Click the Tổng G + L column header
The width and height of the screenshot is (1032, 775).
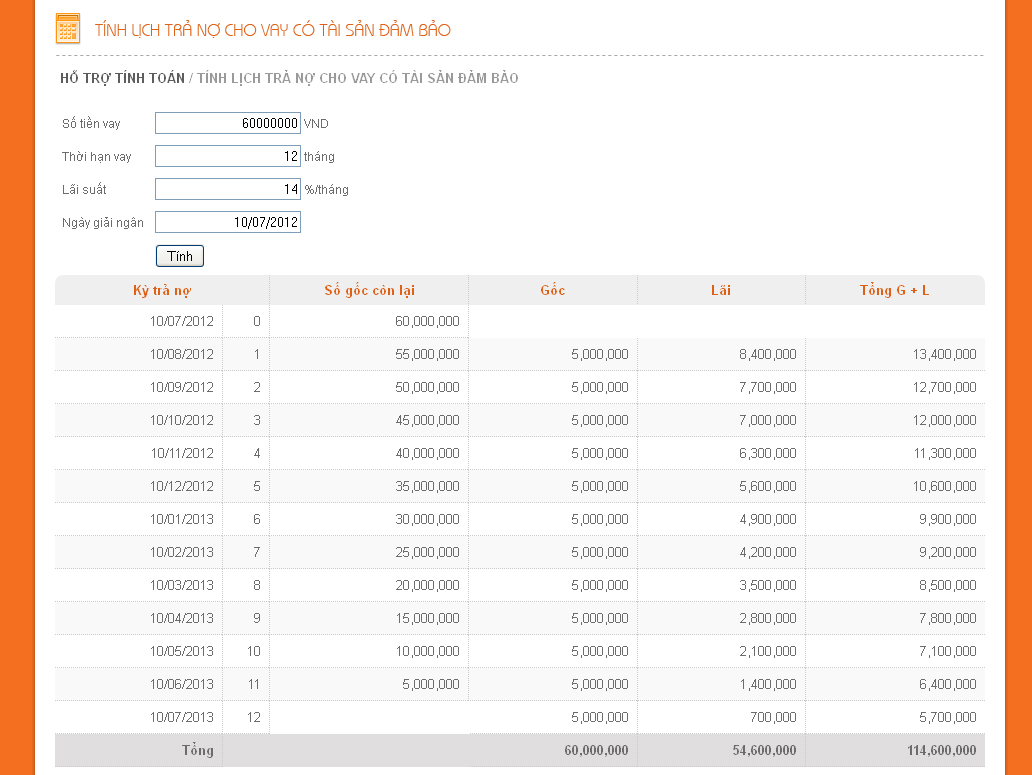[x=894, y=290]
